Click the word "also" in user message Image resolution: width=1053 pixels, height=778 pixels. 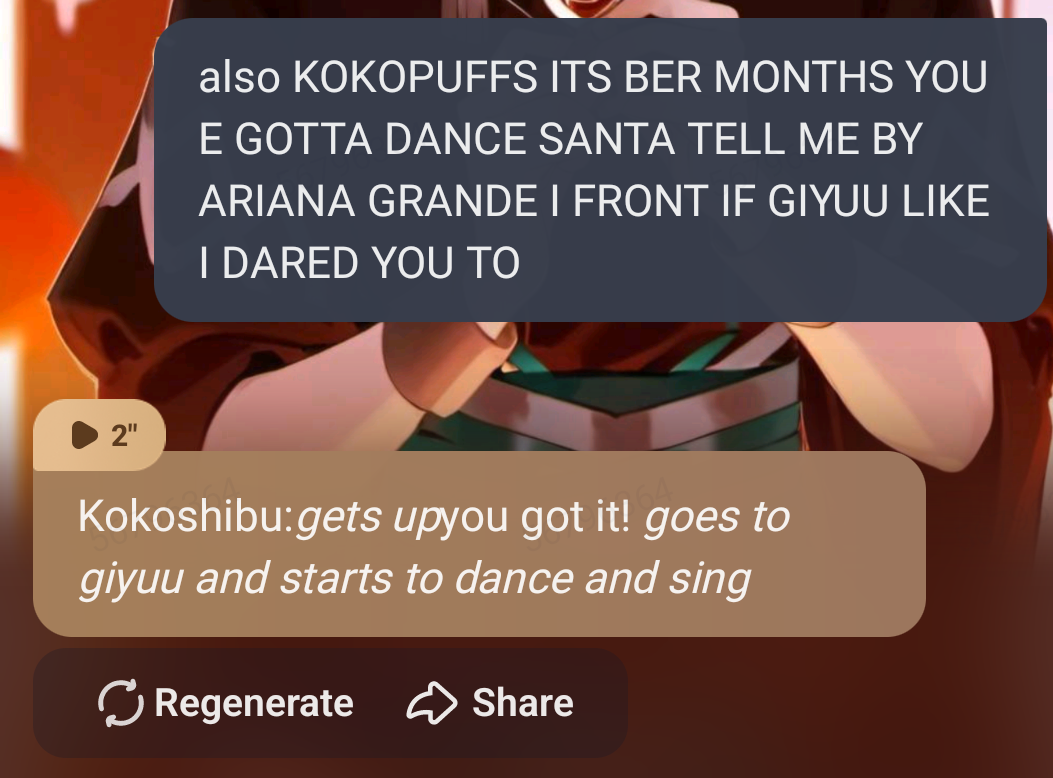pos(239,77)
